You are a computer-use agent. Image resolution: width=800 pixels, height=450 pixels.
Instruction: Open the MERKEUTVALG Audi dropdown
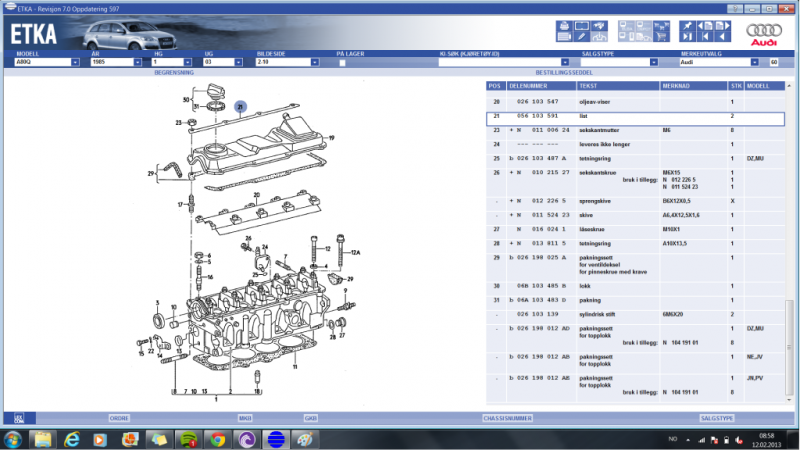(760, 62)
